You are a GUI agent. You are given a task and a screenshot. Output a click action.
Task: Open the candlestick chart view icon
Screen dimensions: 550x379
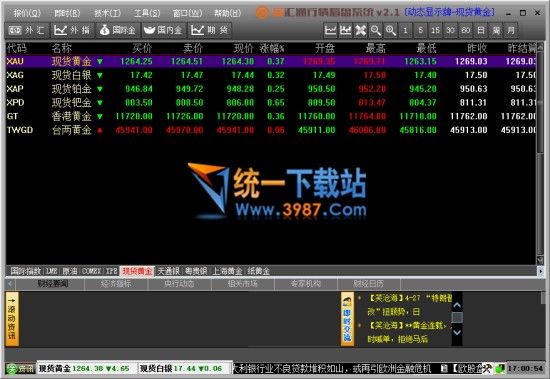point(345,31)
